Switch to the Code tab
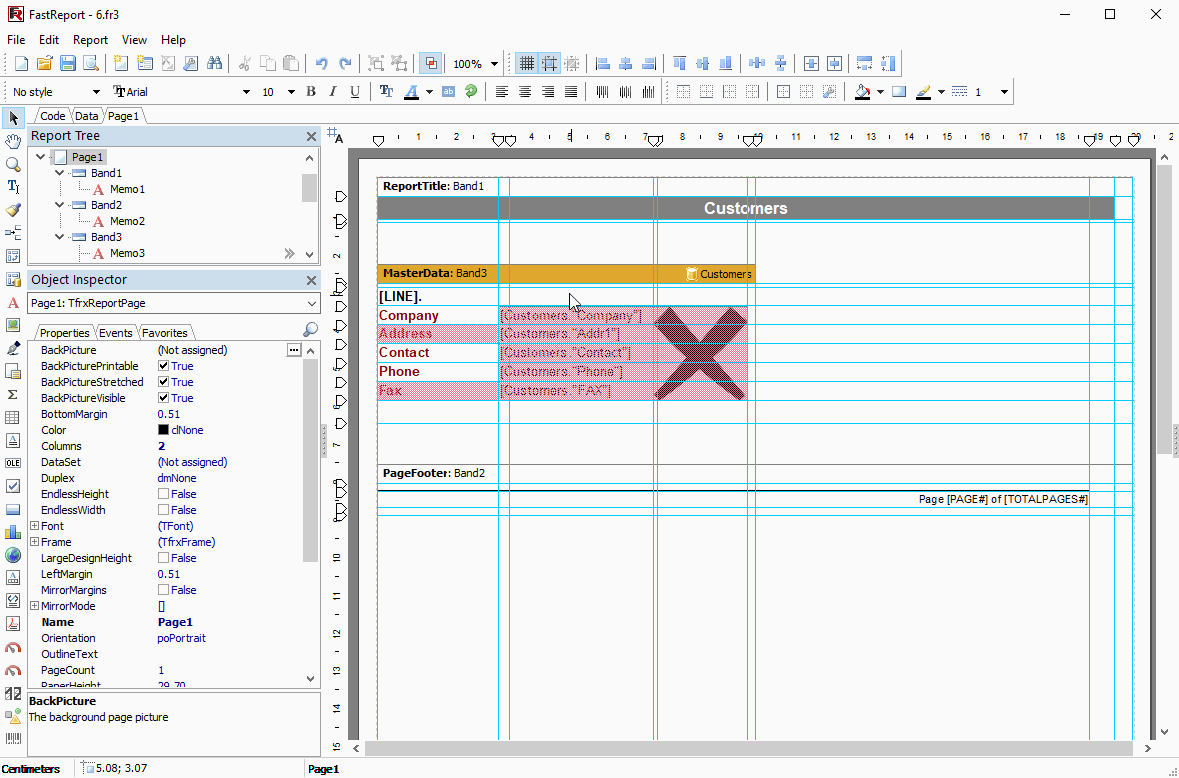This screenshot has height=778, width=1179. (52, 116)
